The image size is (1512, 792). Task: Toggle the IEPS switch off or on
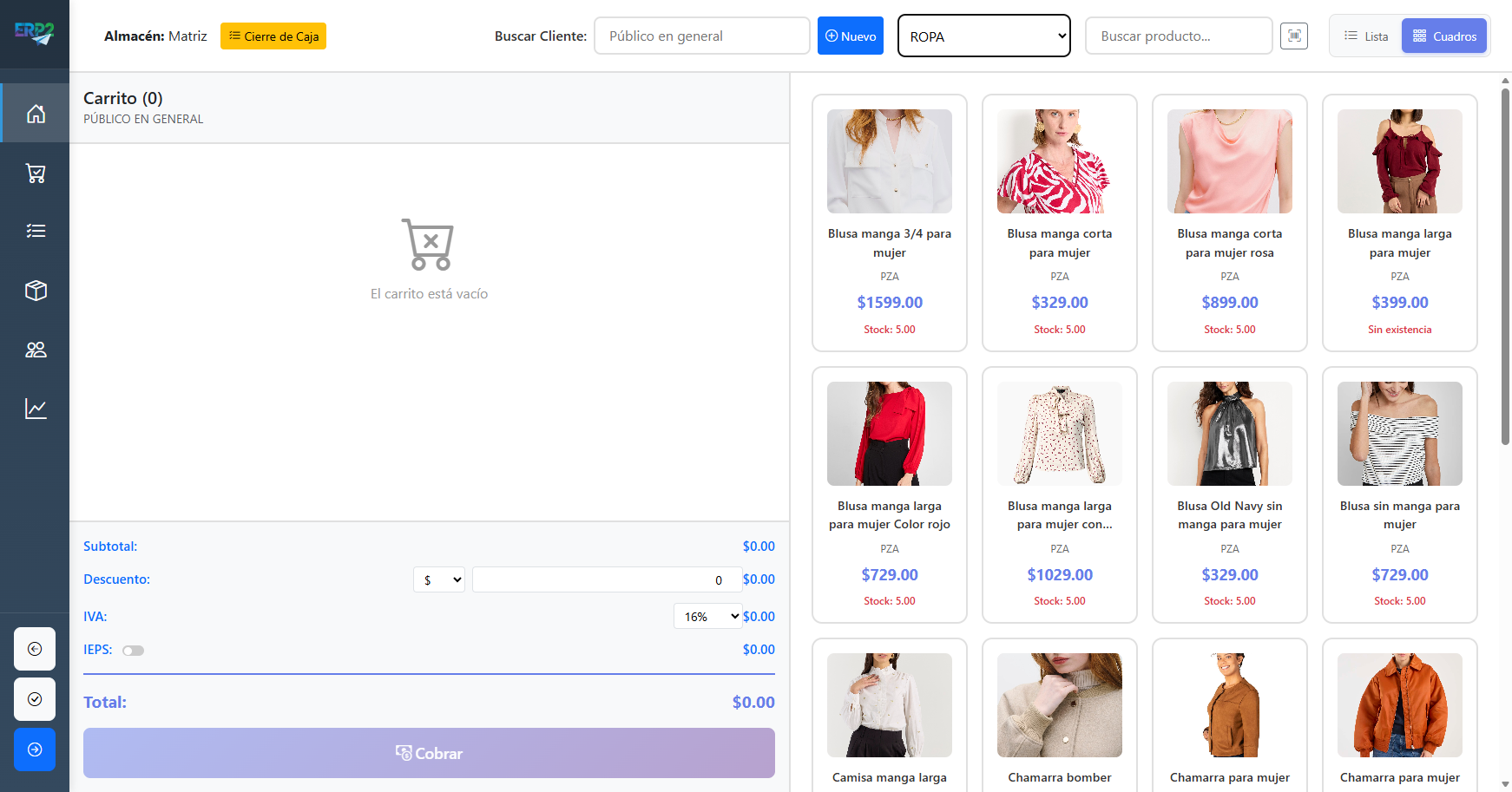coord(133,649)
